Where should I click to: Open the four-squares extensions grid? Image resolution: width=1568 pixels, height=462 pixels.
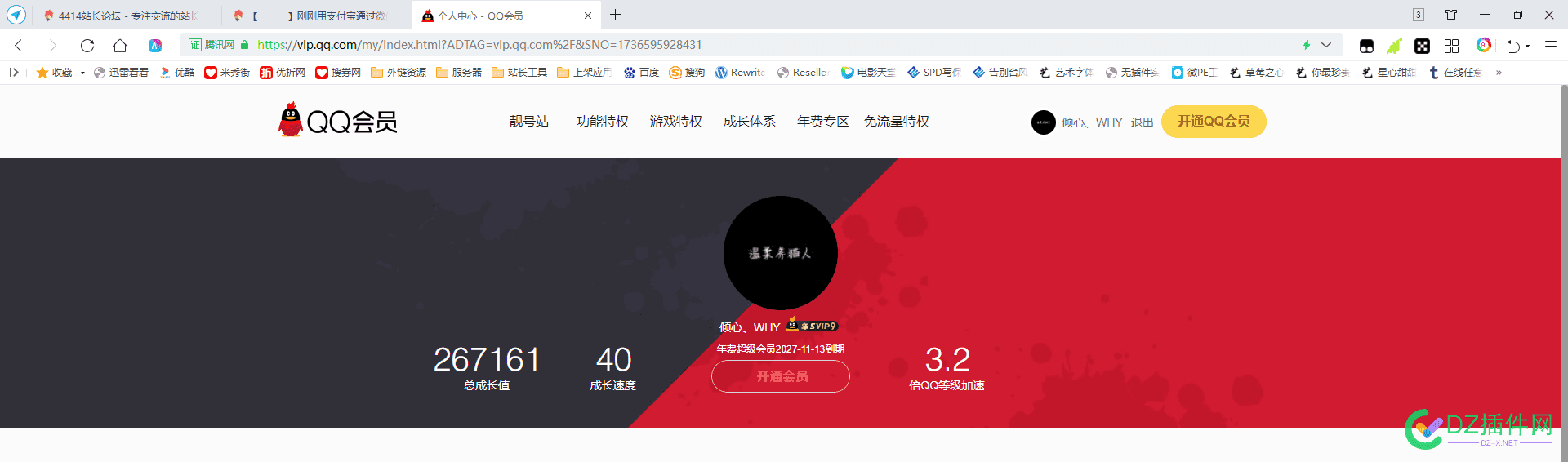(1451, 46)
